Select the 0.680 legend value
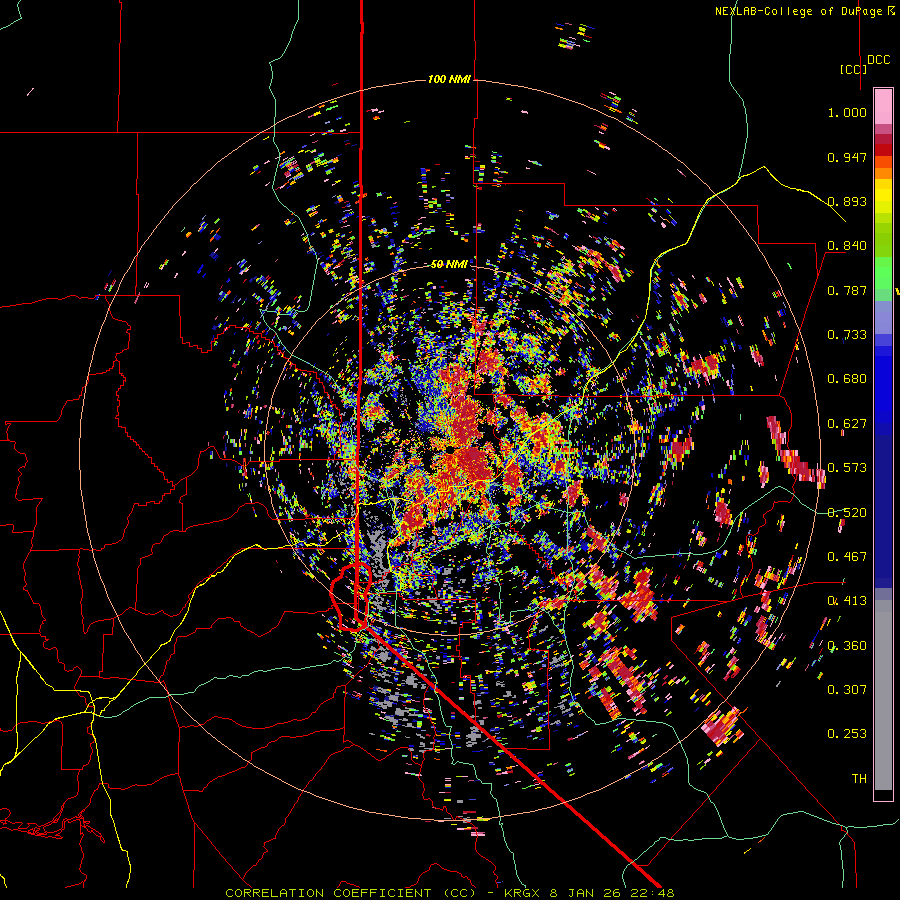This screenshot has width=900, height=900. pos(847,379)
